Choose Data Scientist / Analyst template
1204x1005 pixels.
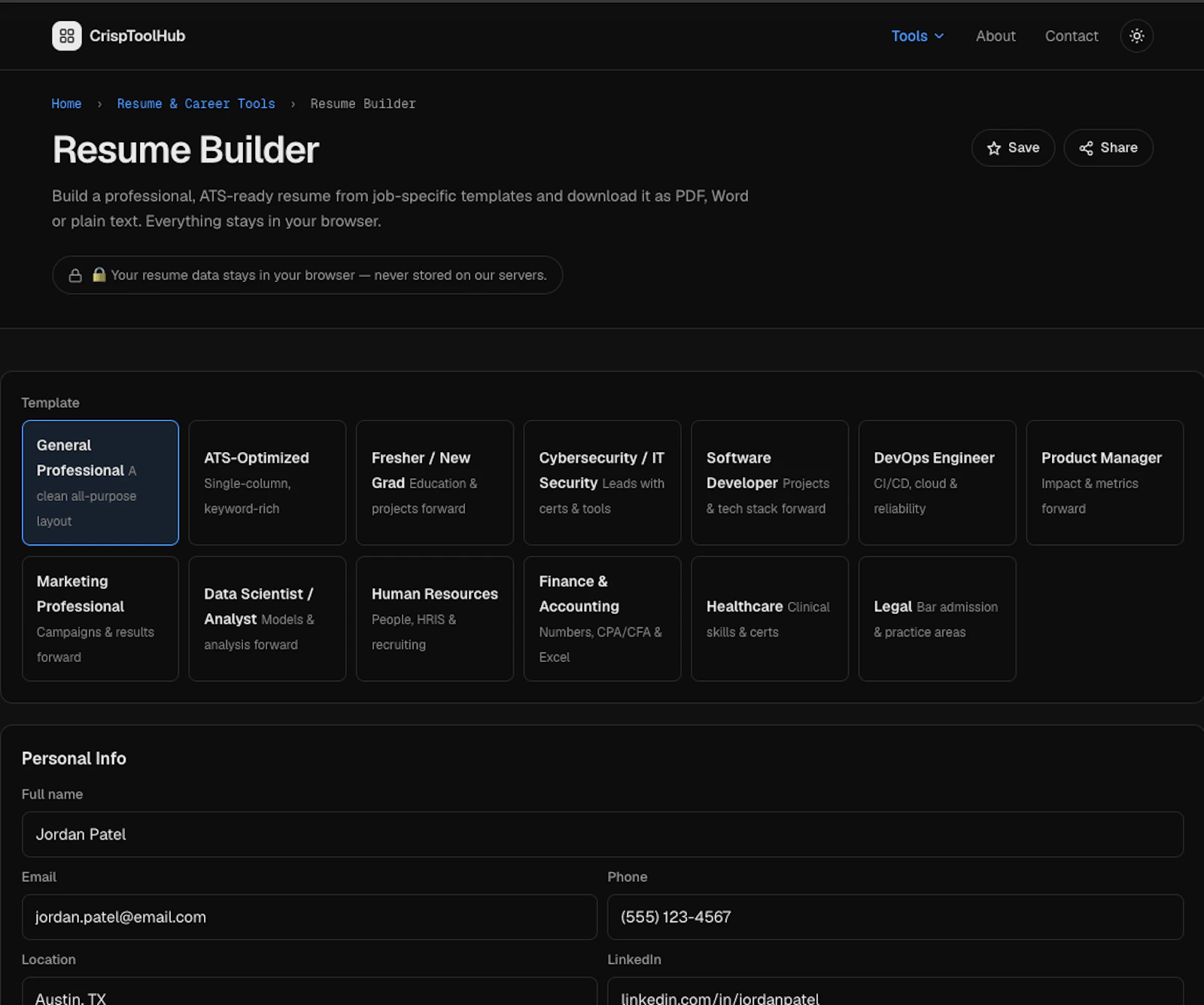pyautogui.click(x=267, y=618)
